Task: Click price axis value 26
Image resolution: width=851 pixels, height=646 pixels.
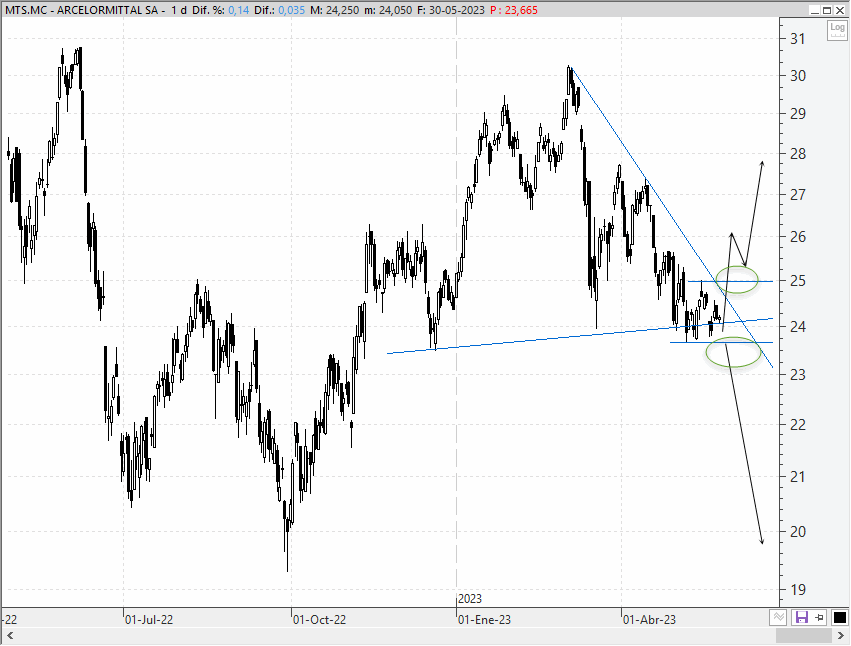Action: (798, 237)
